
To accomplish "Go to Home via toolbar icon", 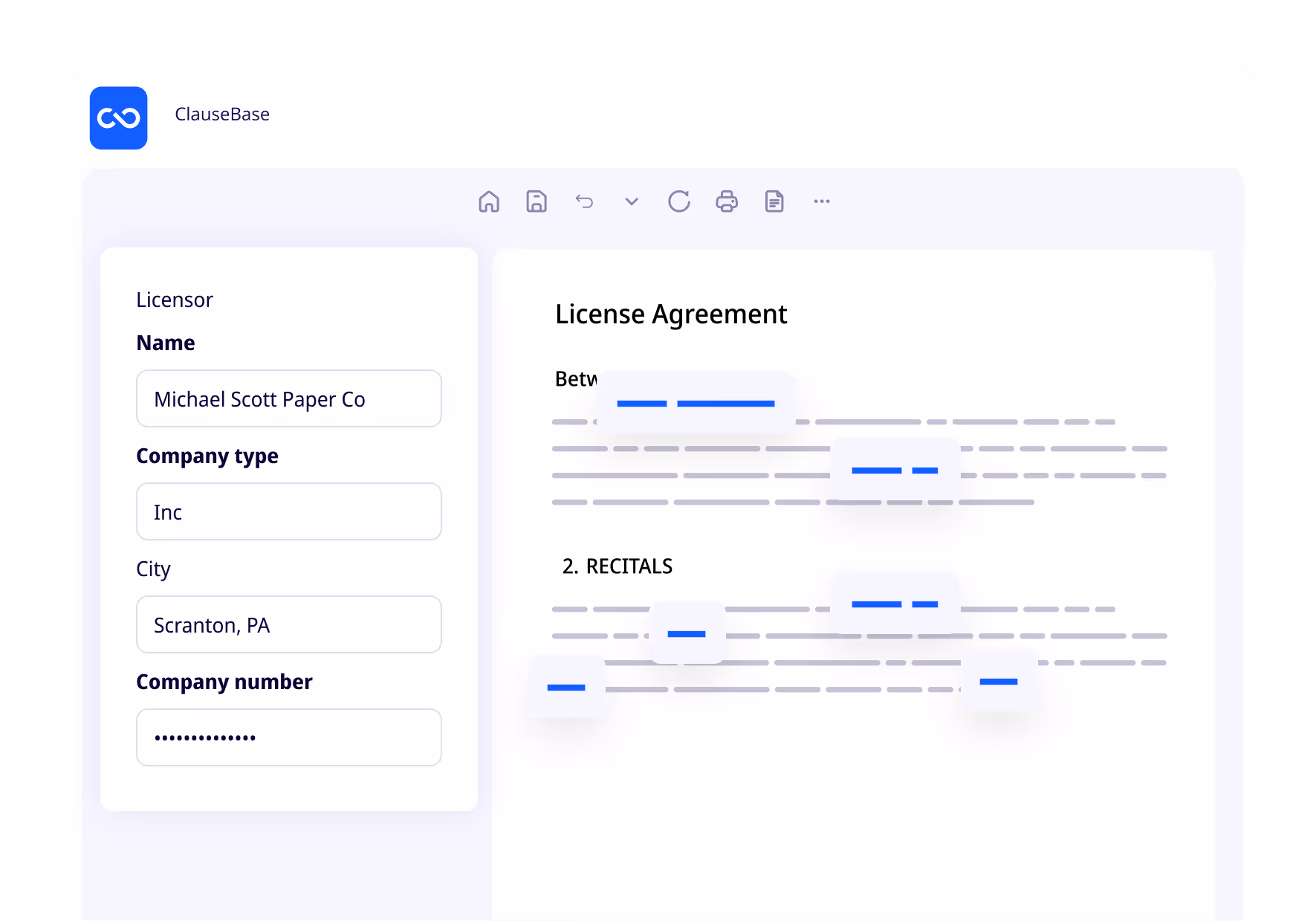I will pyautogui.click(x=489, y=201).
